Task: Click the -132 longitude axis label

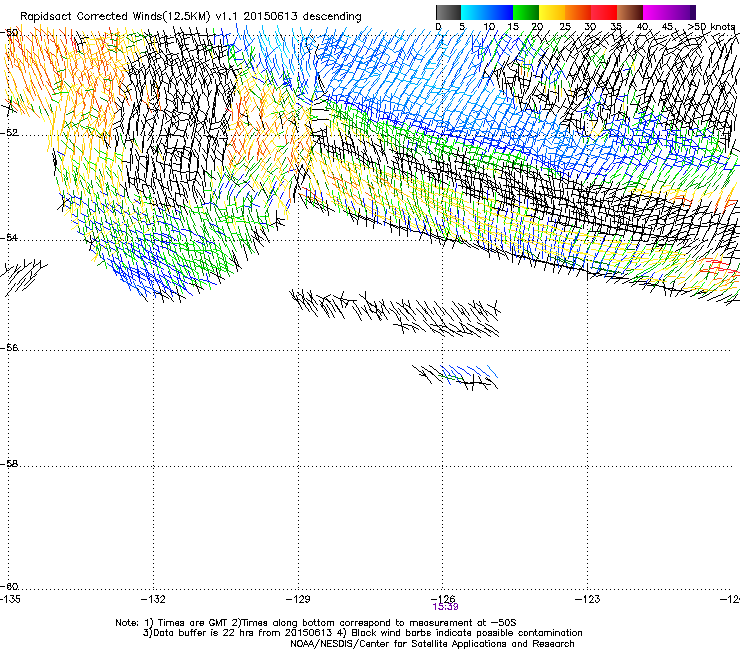Action: click(x=153, y=599)
